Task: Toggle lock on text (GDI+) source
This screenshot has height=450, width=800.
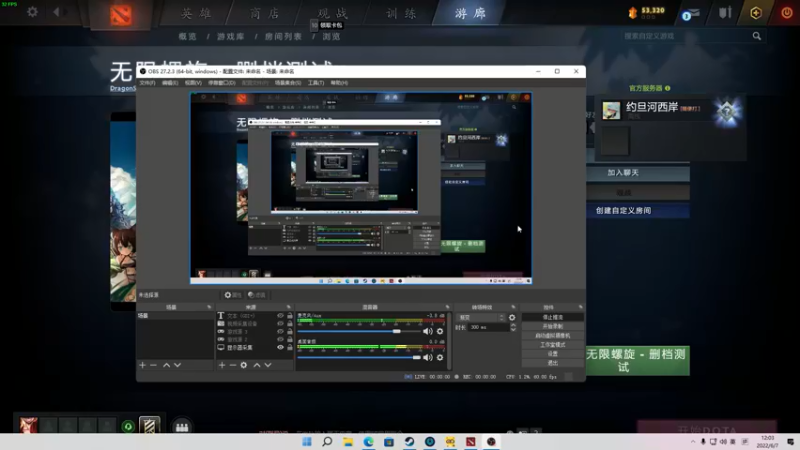Action: pyautogui.click(x=290, y=316)
